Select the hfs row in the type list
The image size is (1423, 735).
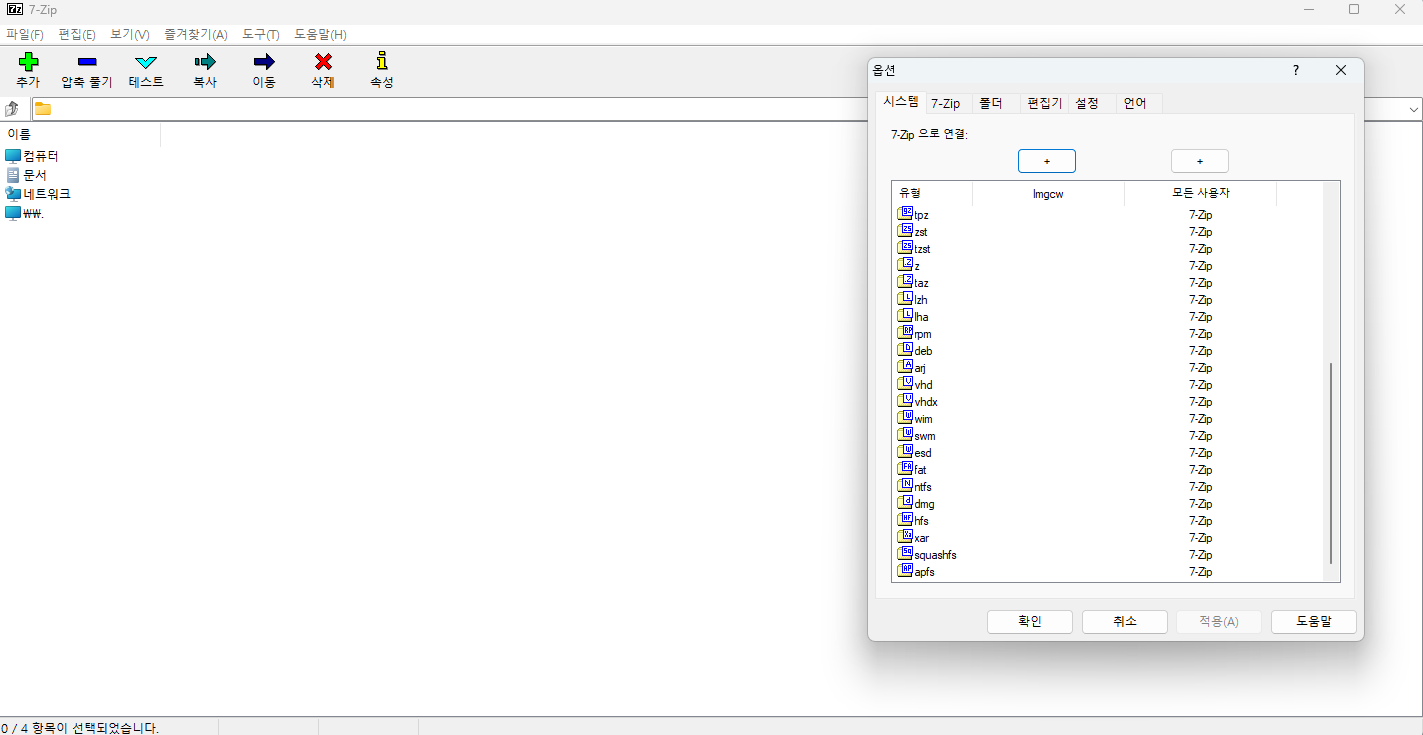tap(1108, 521)
